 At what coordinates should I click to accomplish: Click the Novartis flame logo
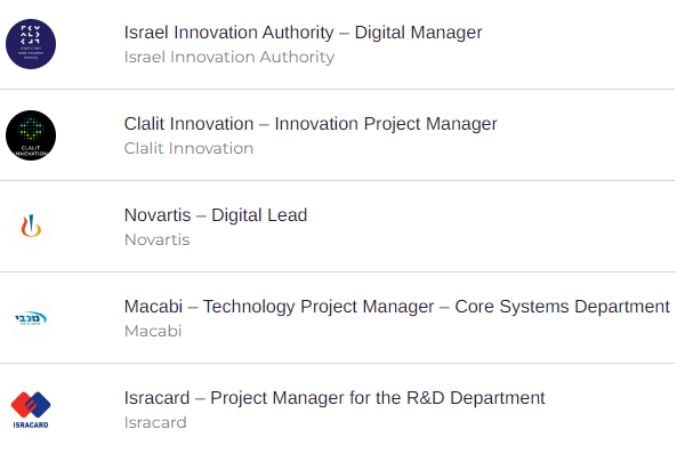[31, 226]
